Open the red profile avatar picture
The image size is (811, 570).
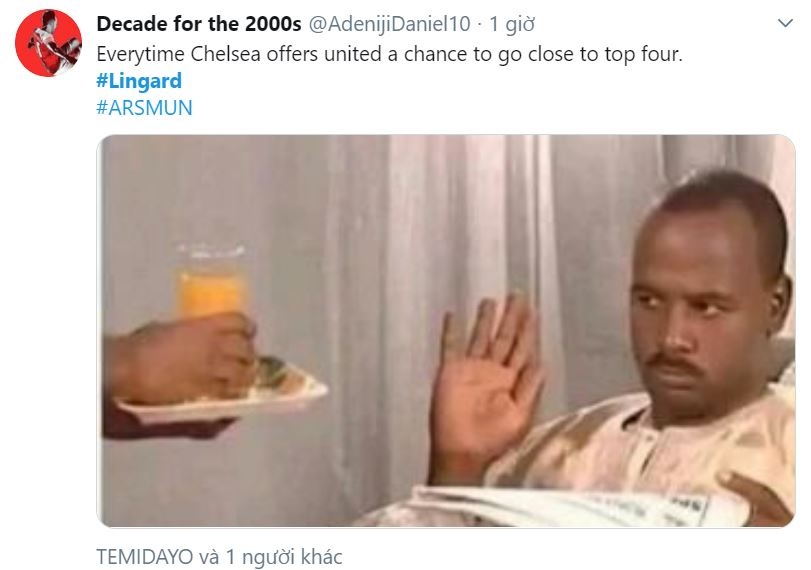48,43
